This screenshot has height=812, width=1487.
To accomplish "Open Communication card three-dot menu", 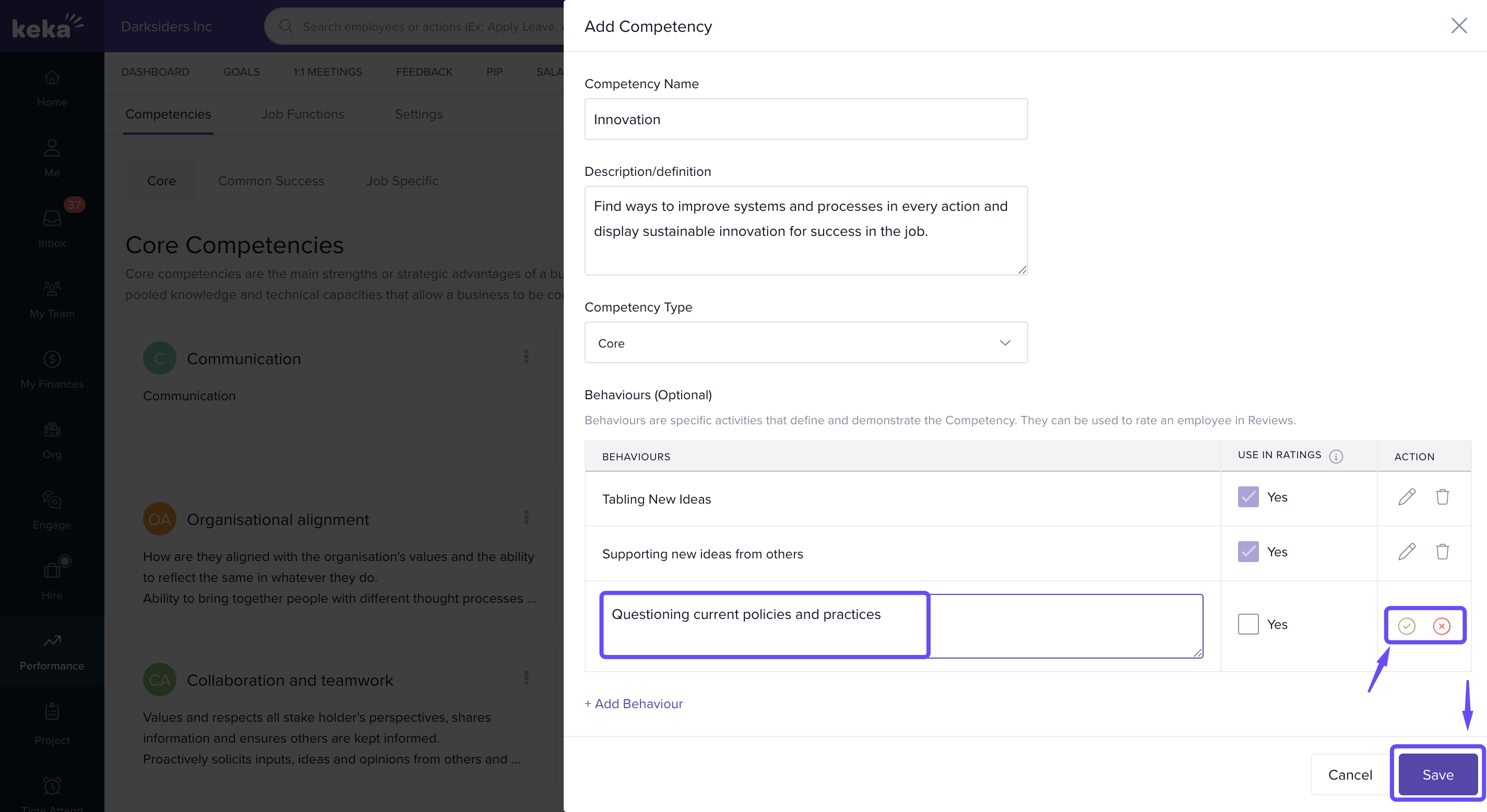I will [x=526, y=356].
